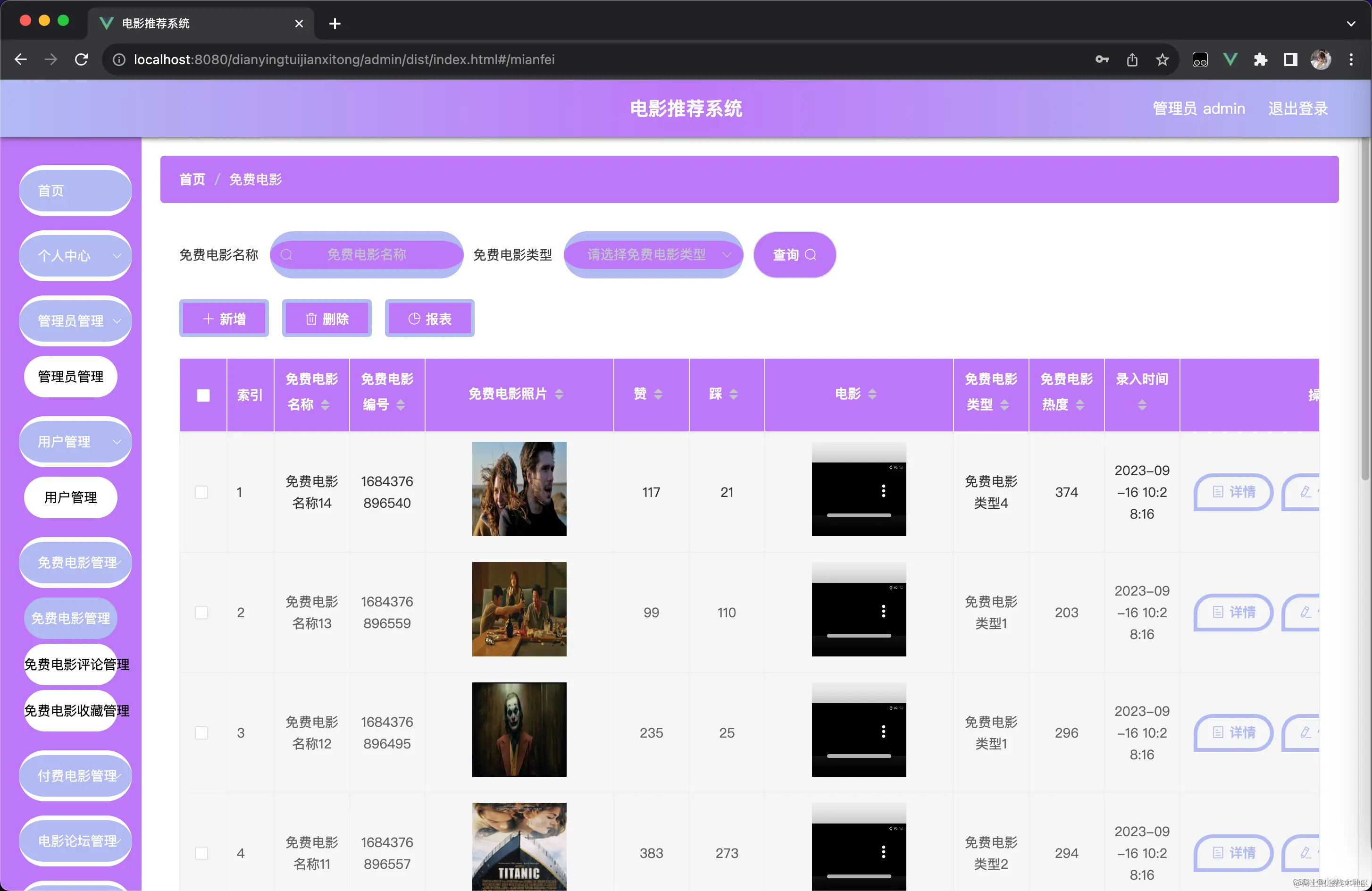
Task: Go to 首页 in the sidebar
Action: (75, 190)
